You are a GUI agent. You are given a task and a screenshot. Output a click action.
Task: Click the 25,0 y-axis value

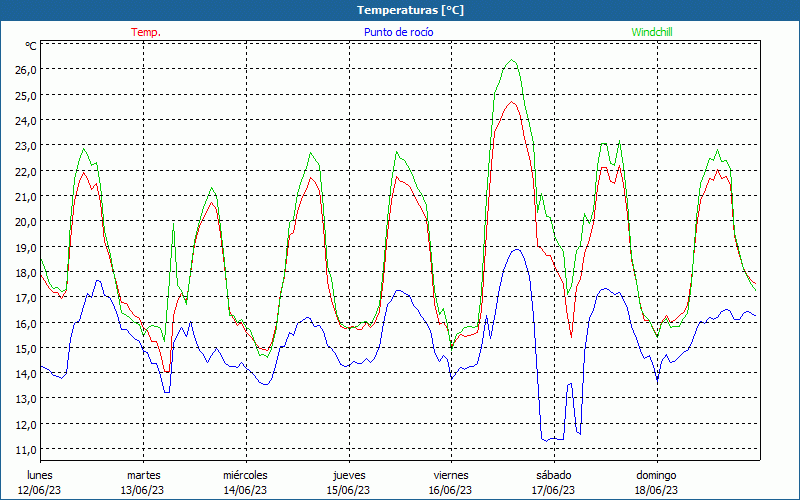pos(26,95)
